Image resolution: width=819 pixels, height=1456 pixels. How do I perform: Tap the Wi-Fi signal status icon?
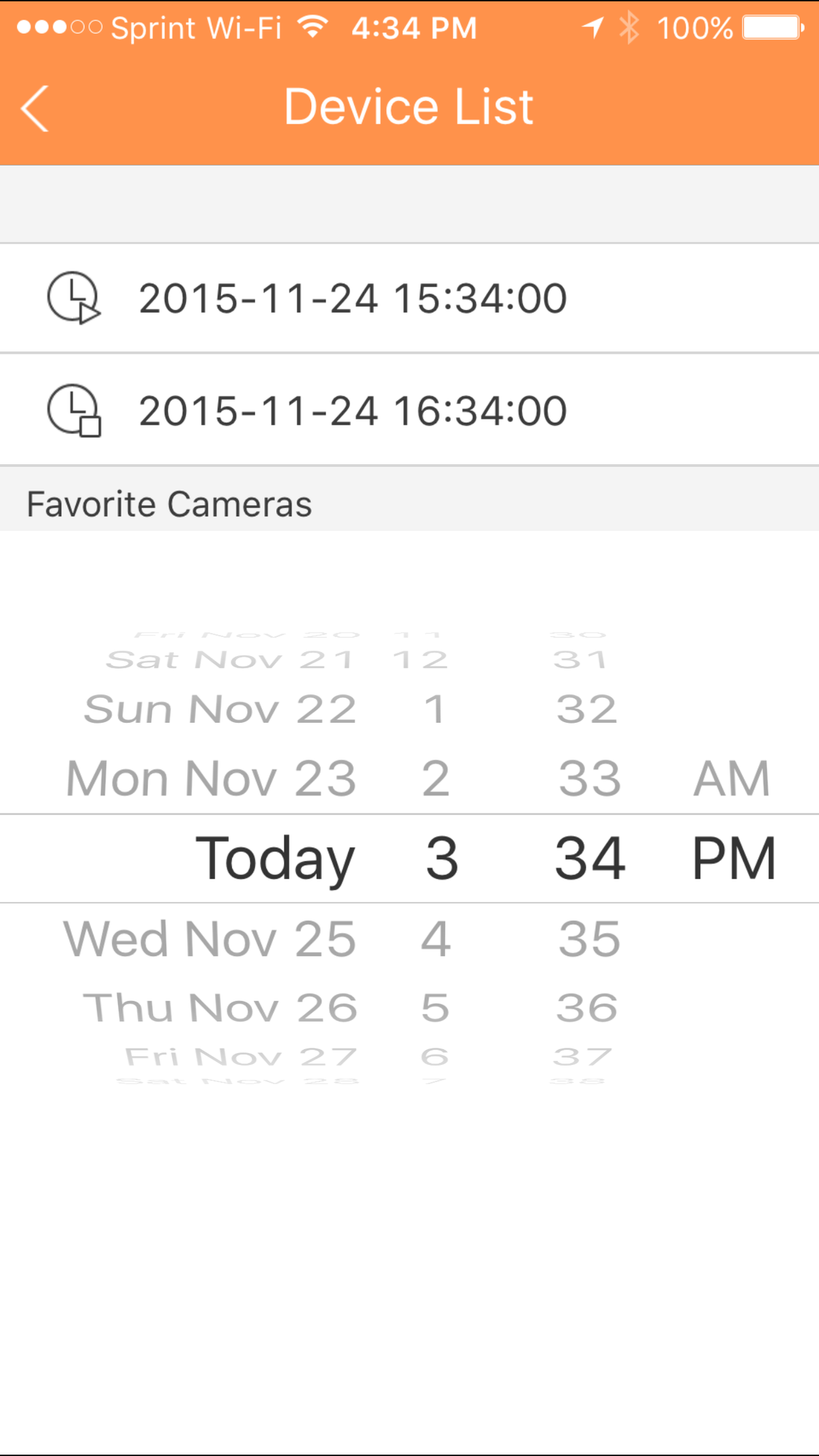click(313, 27)
